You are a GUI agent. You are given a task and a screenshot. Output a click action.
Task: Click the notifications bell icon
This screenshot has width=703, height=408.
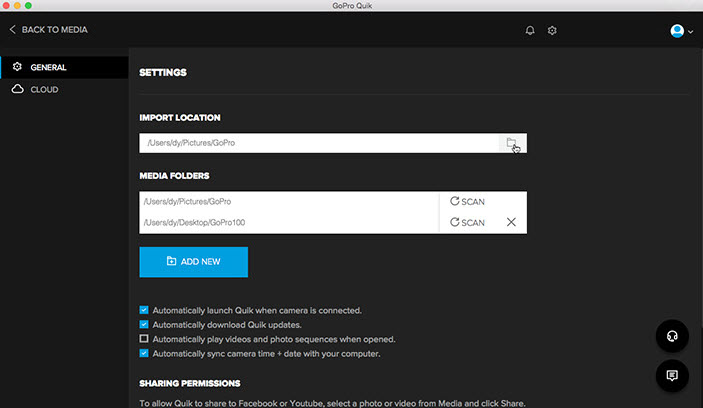530,31
